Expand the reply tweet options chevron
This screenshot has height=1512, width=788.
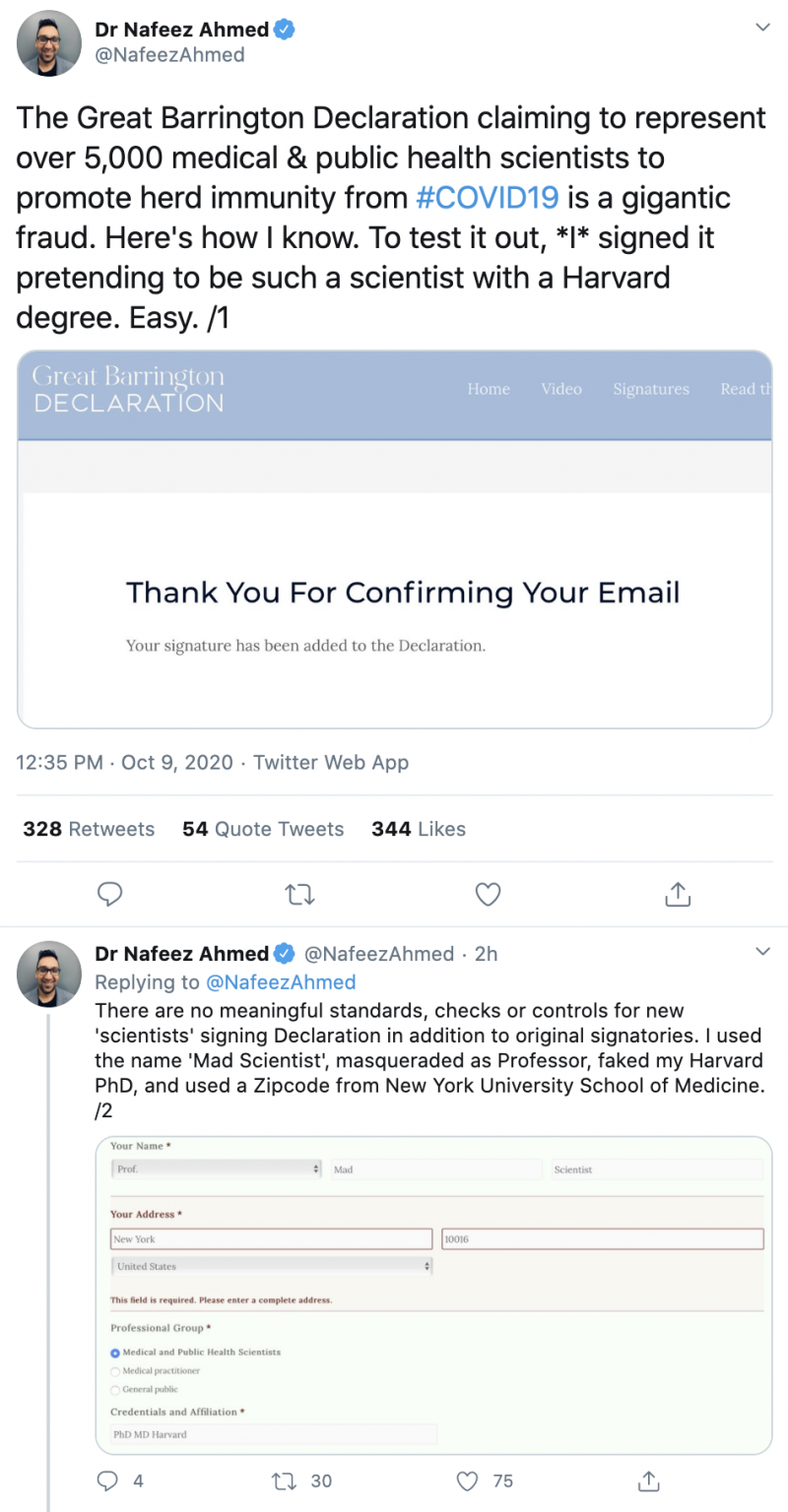761,952
